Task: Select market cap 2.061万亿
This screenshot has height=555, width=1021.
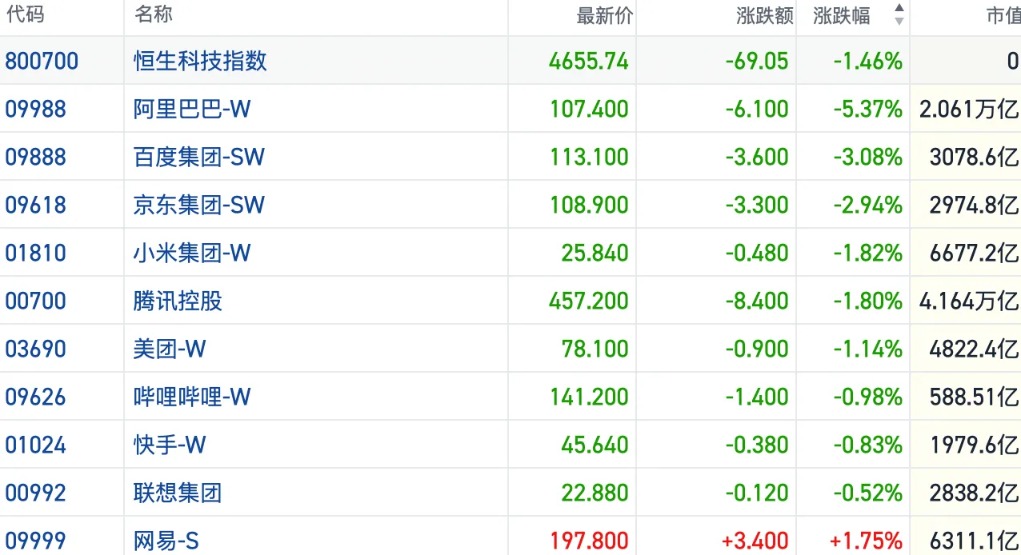Action: [x=970, y=109]
